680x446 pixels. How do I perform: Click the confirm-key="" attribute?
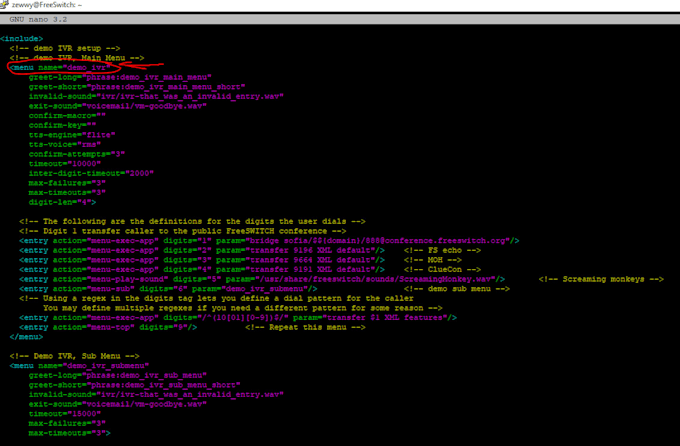click(x=62, y=125)
